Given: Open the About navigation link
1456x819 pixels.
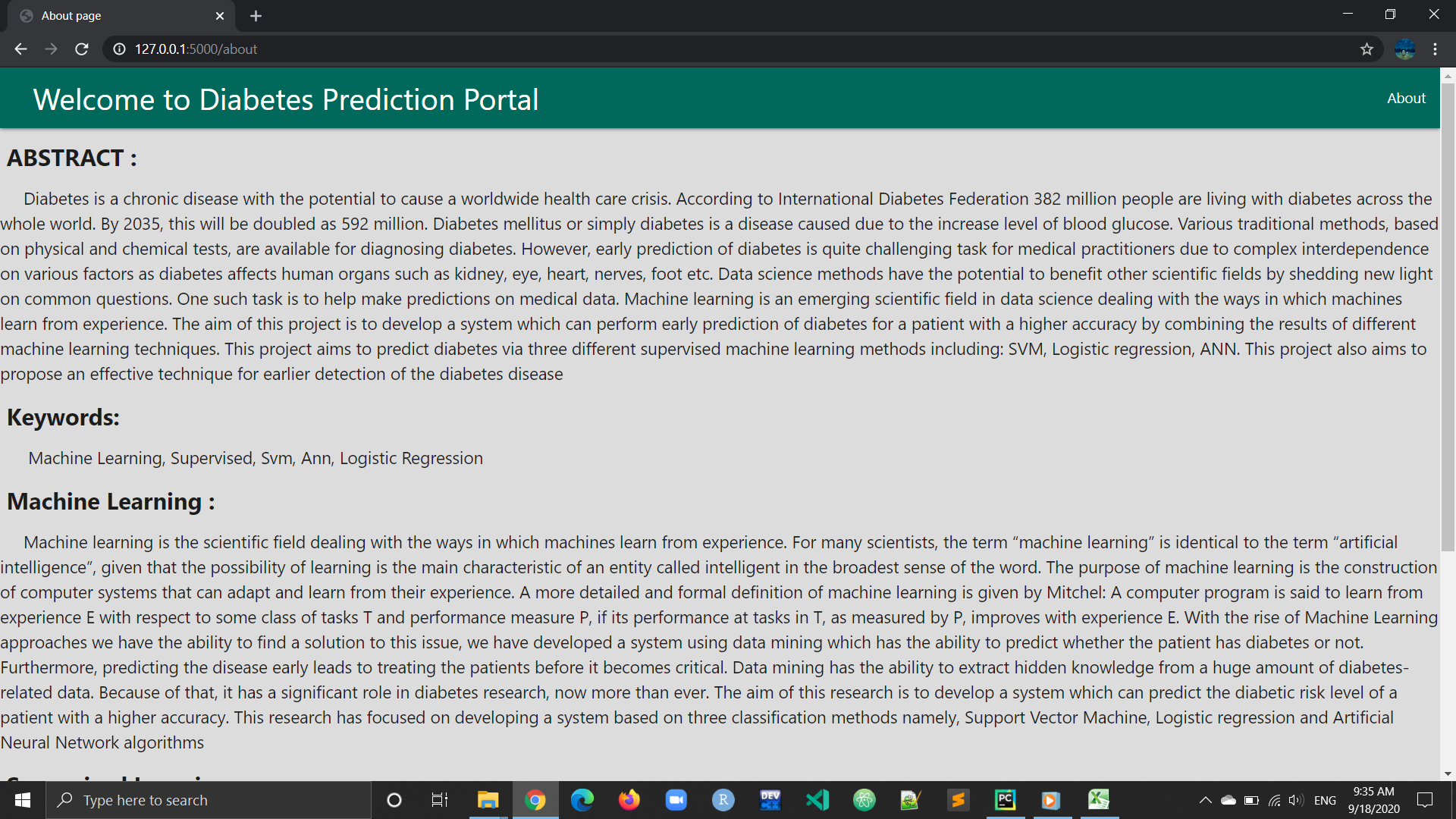Looking at the screenshot, I should [1406, 98].
